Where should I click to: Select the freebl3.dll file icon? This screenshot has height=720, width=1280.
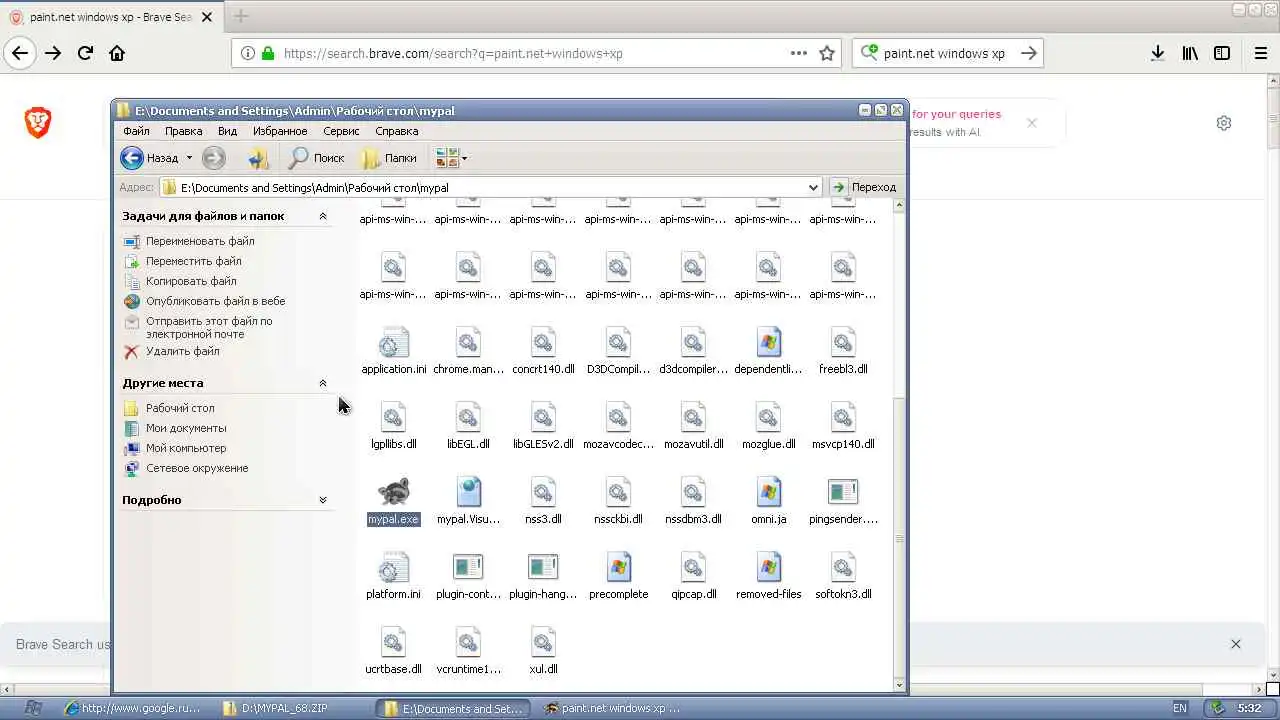[843, 342]
